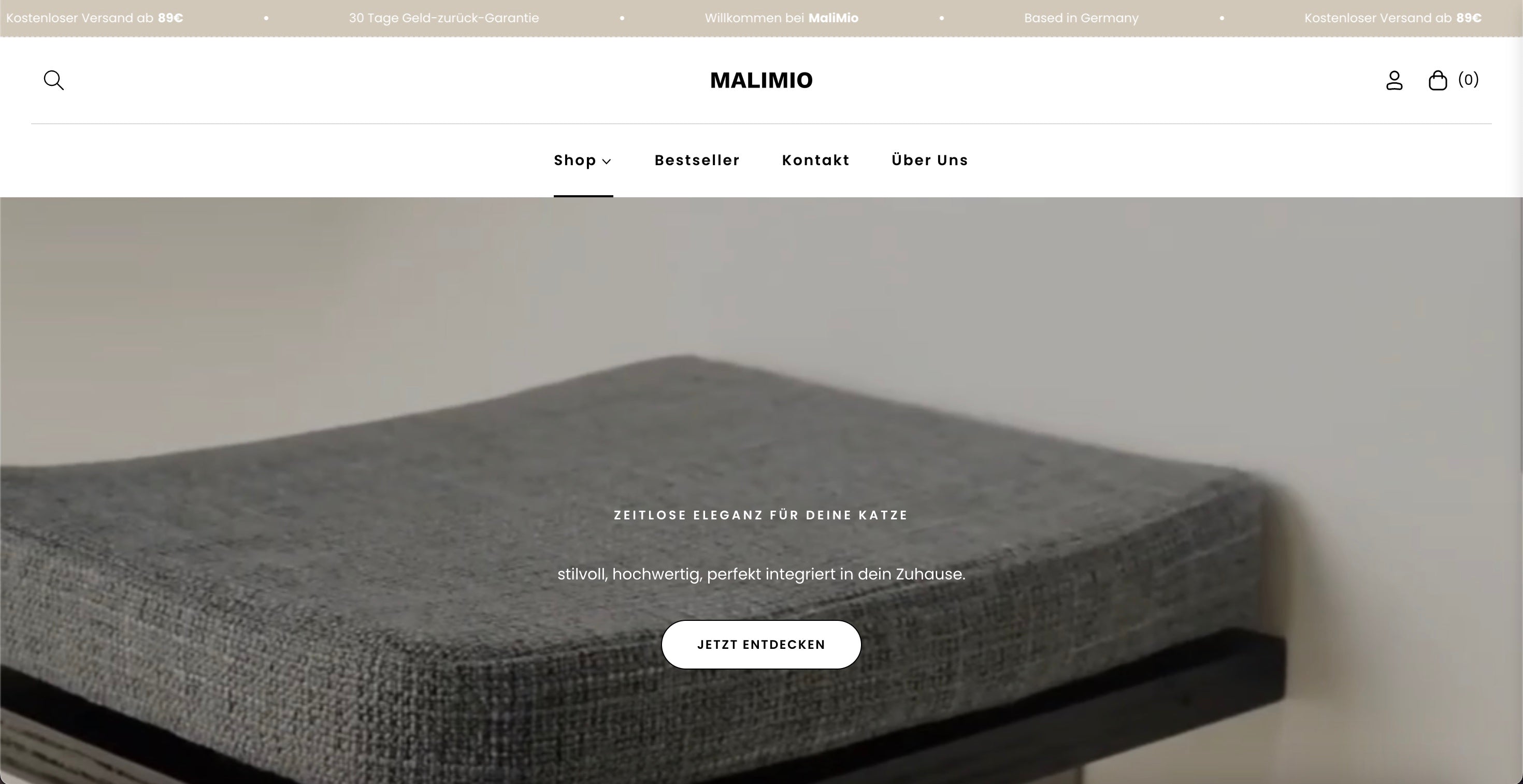This screenshot has height=784, width=1523.
Task: Click the cart item count (0)
Action: [1469, 79]
